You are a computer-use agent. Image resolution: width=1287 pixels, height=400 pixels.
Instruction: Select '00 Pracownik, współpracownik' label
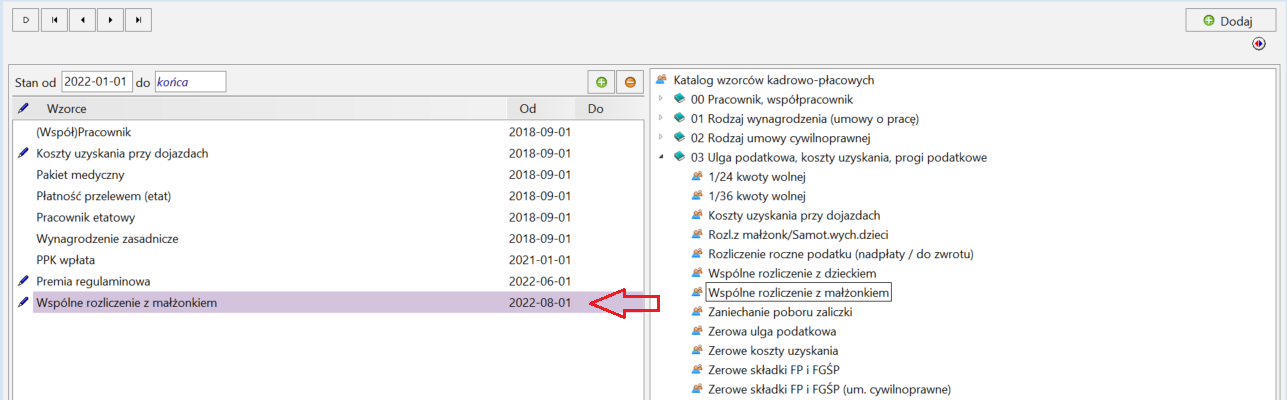772,99
